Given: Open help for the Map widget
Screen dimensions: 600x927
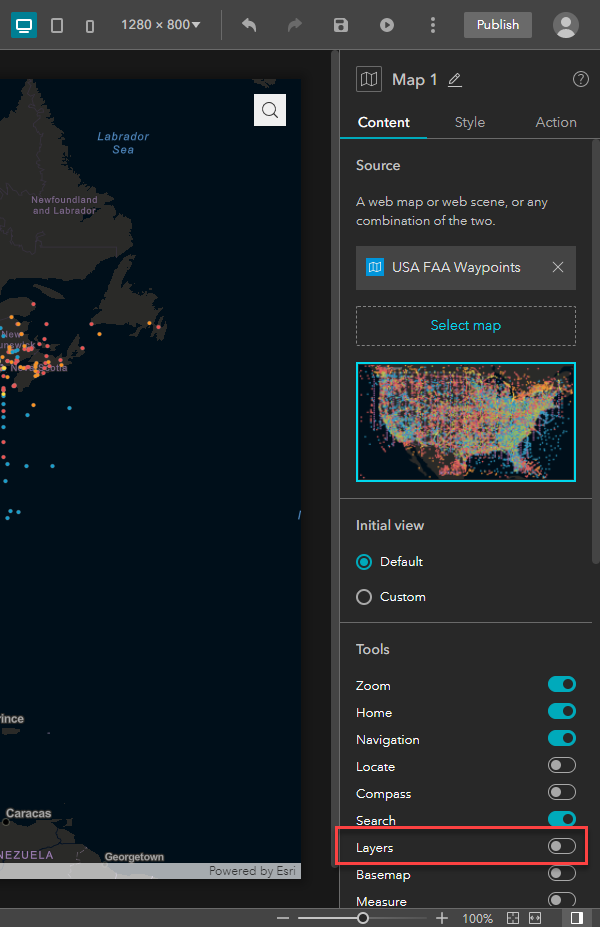Looking at the screenshot, I should point(580,79).
